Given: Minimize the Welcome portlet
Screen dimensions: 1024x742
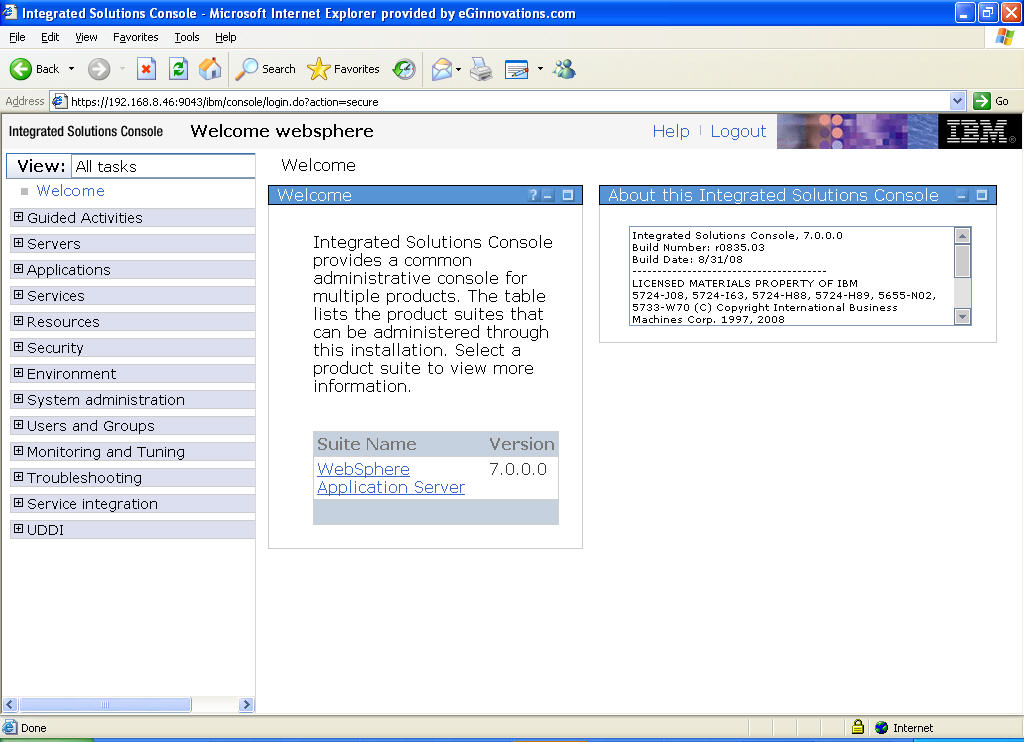Looking at the screenshot, I should pos(548,195).
